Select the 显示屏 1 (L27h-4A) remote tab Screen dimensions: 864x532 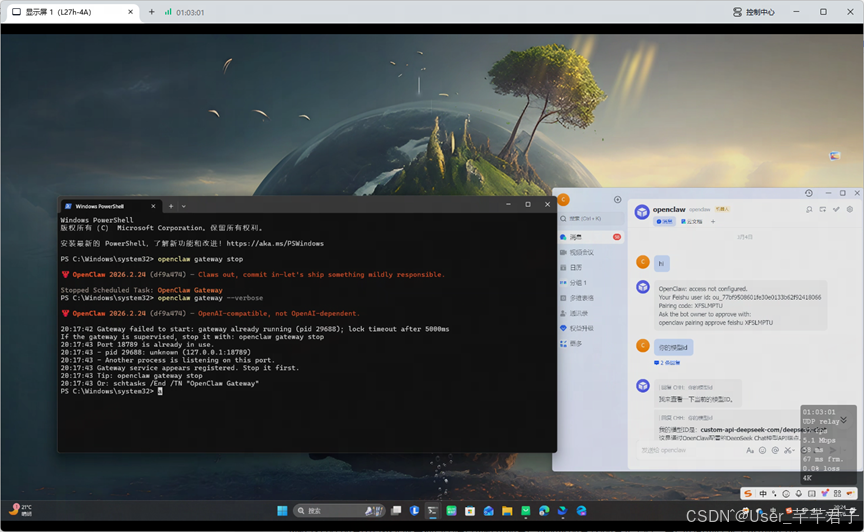(70, 12)
